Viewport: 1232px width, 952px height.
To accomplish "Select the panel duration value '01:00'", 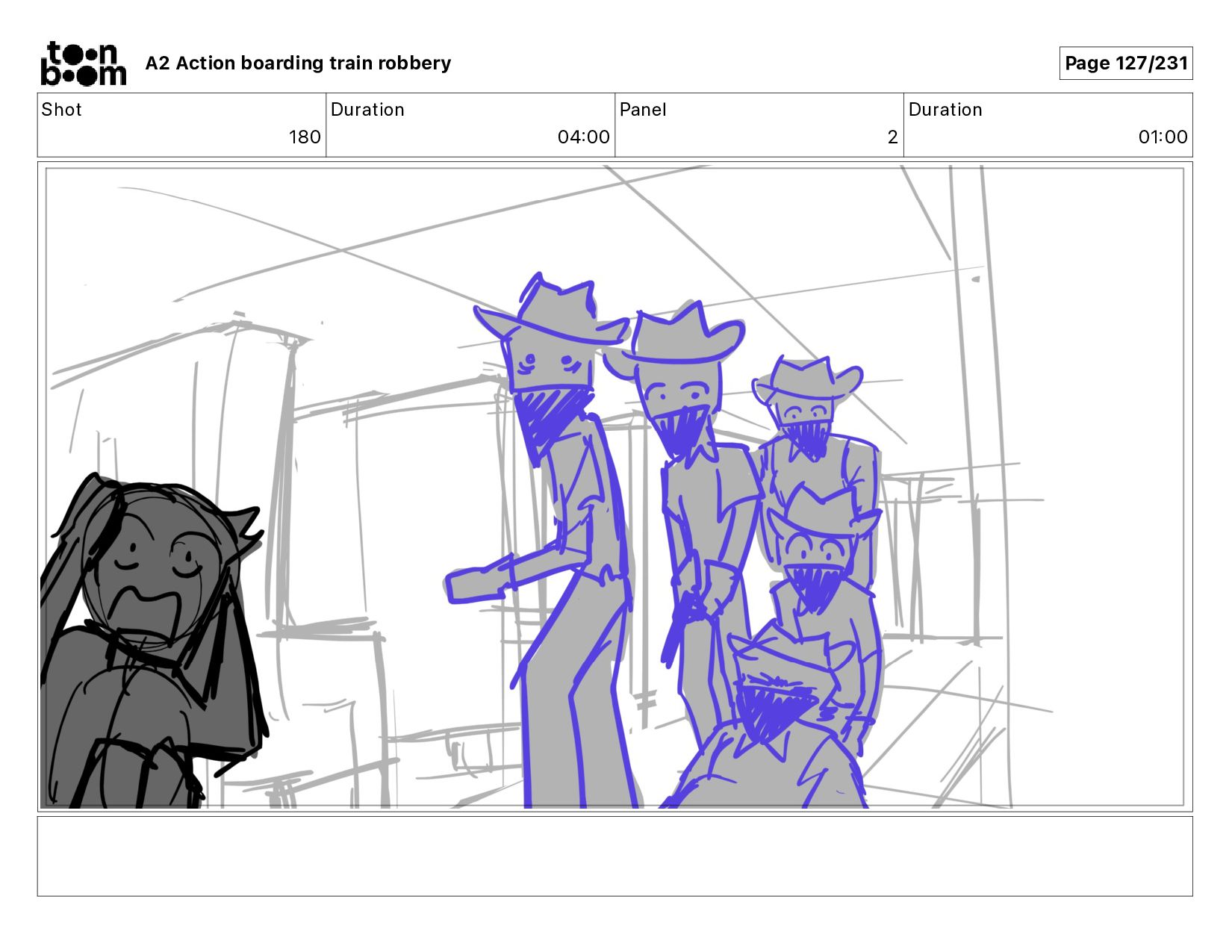I will coord(1163,137).
